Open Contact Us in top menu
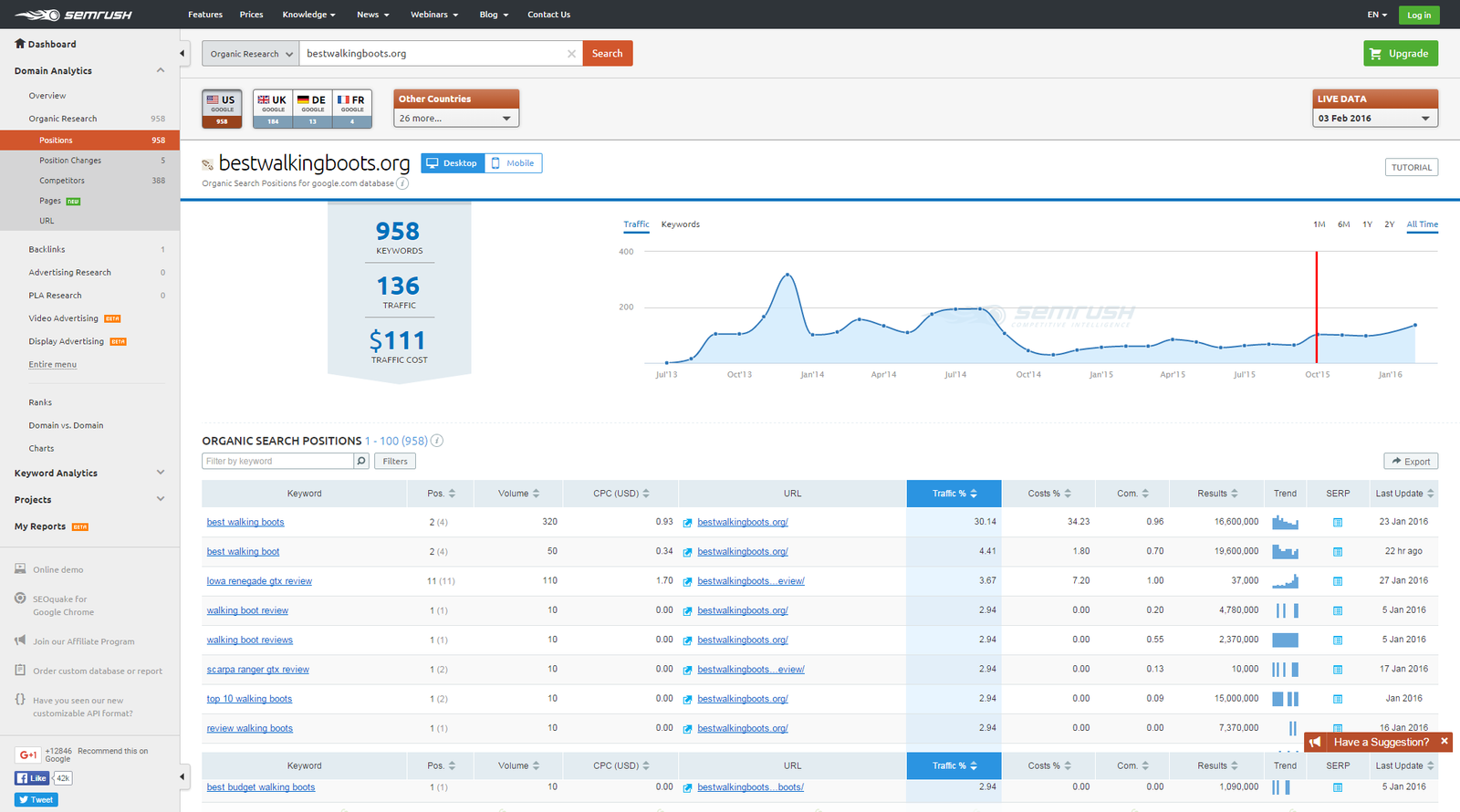 548,15
